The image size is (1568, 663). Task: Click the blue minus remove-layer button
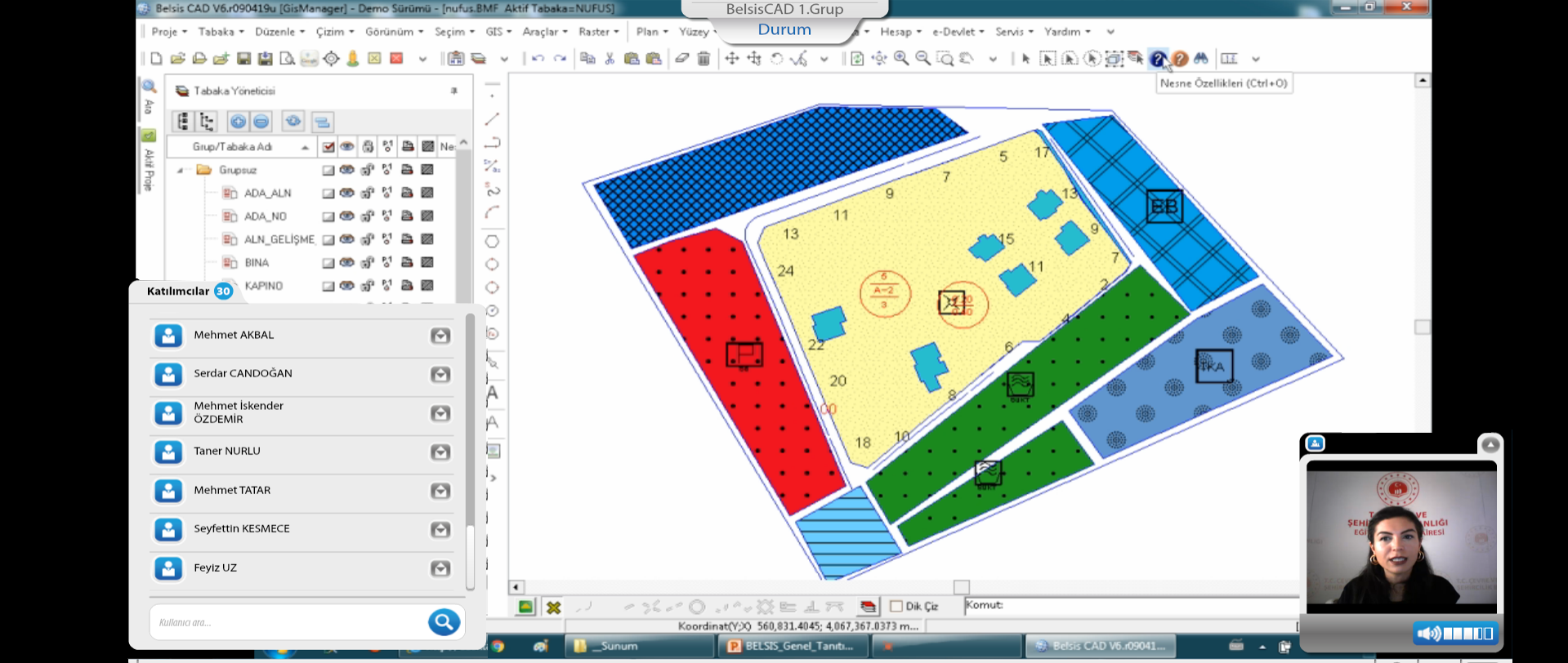tap(261, 122)
